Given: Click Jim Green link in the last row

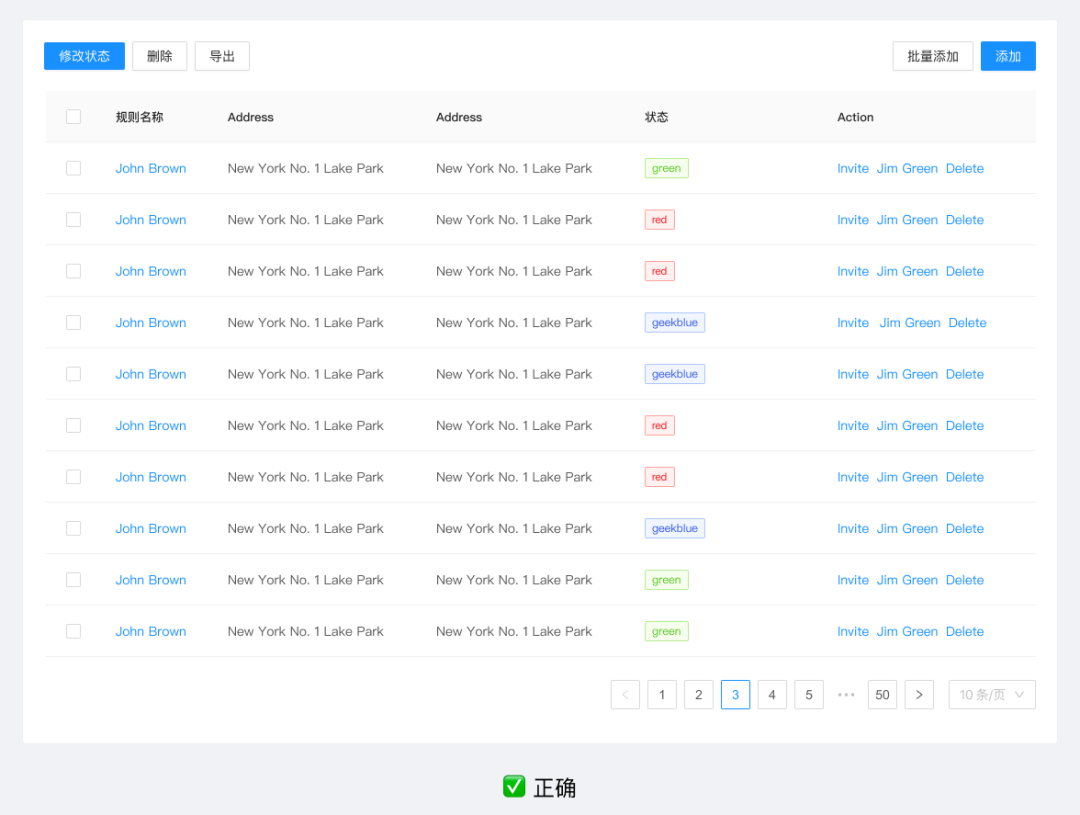Looking at the screenshot, I should pyautogui.click(x=907, y=631).
